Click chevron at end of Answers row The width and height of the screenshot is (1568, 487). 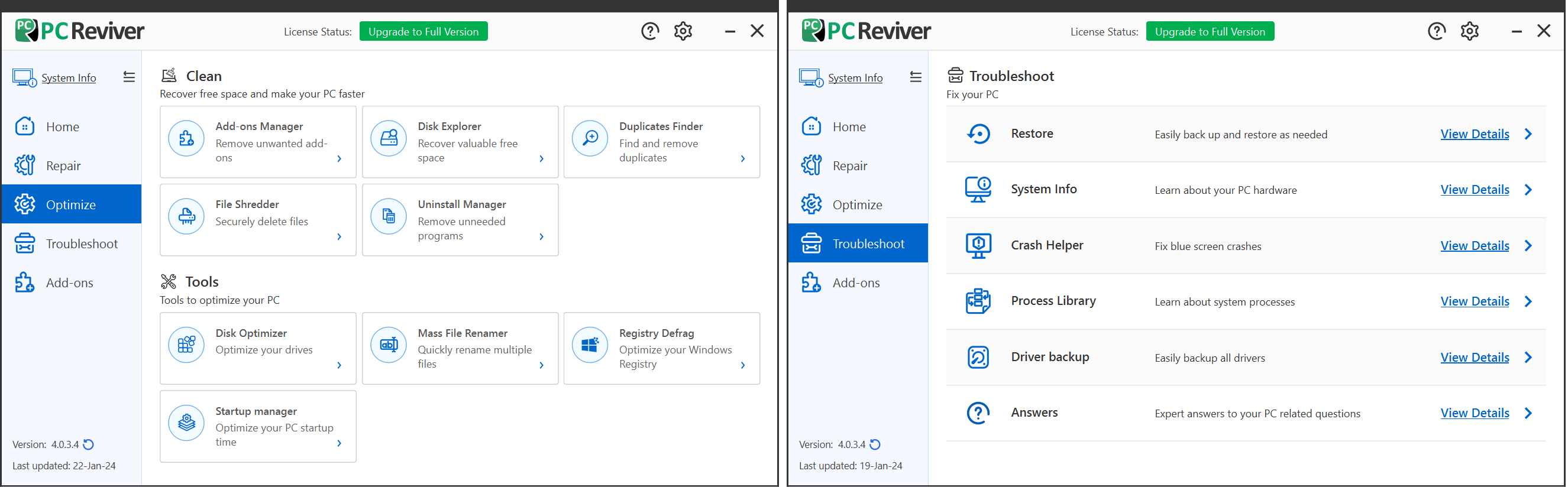(1528, 414)
